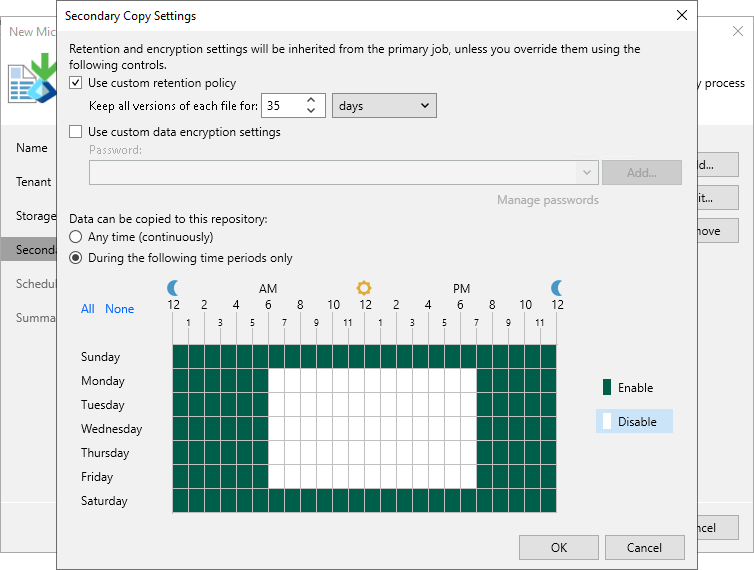Viewport: 754px width, 570px height.
Task: Click the backup job icon in background wizard
Action: [x=32, y=78]
